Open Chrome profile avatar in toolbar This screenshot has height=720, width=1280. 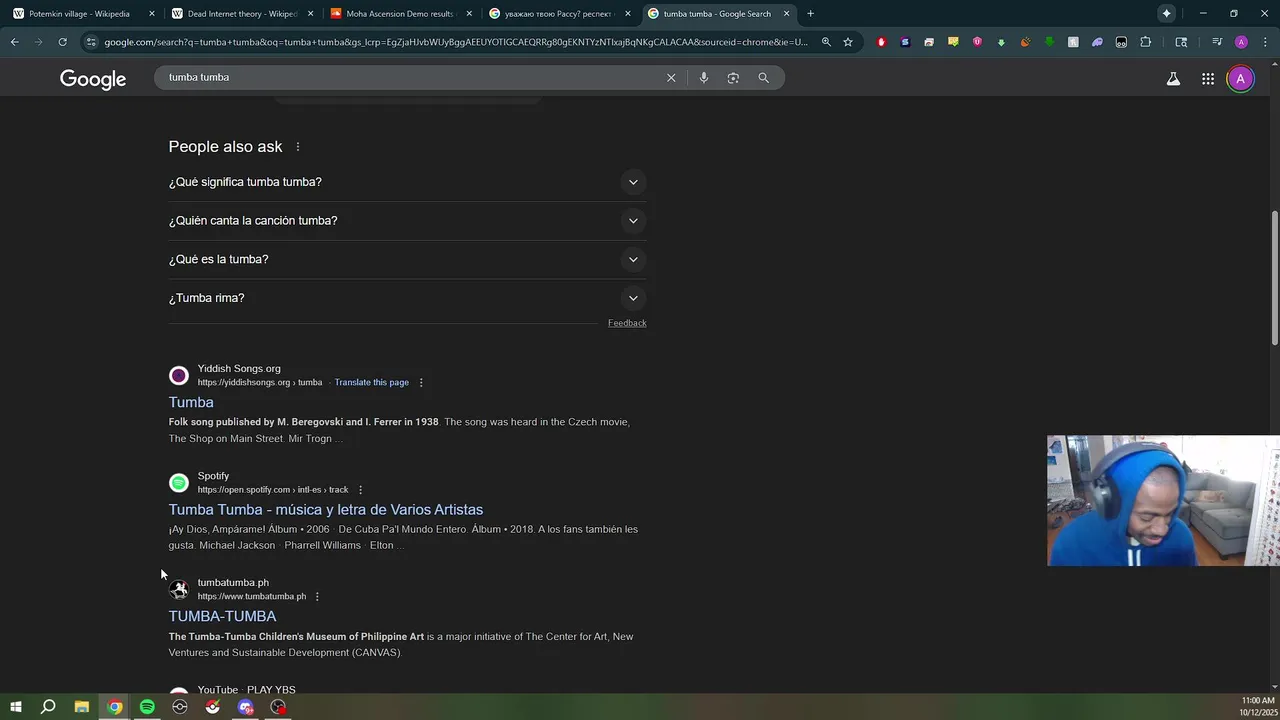click(x=1241, y=42)
